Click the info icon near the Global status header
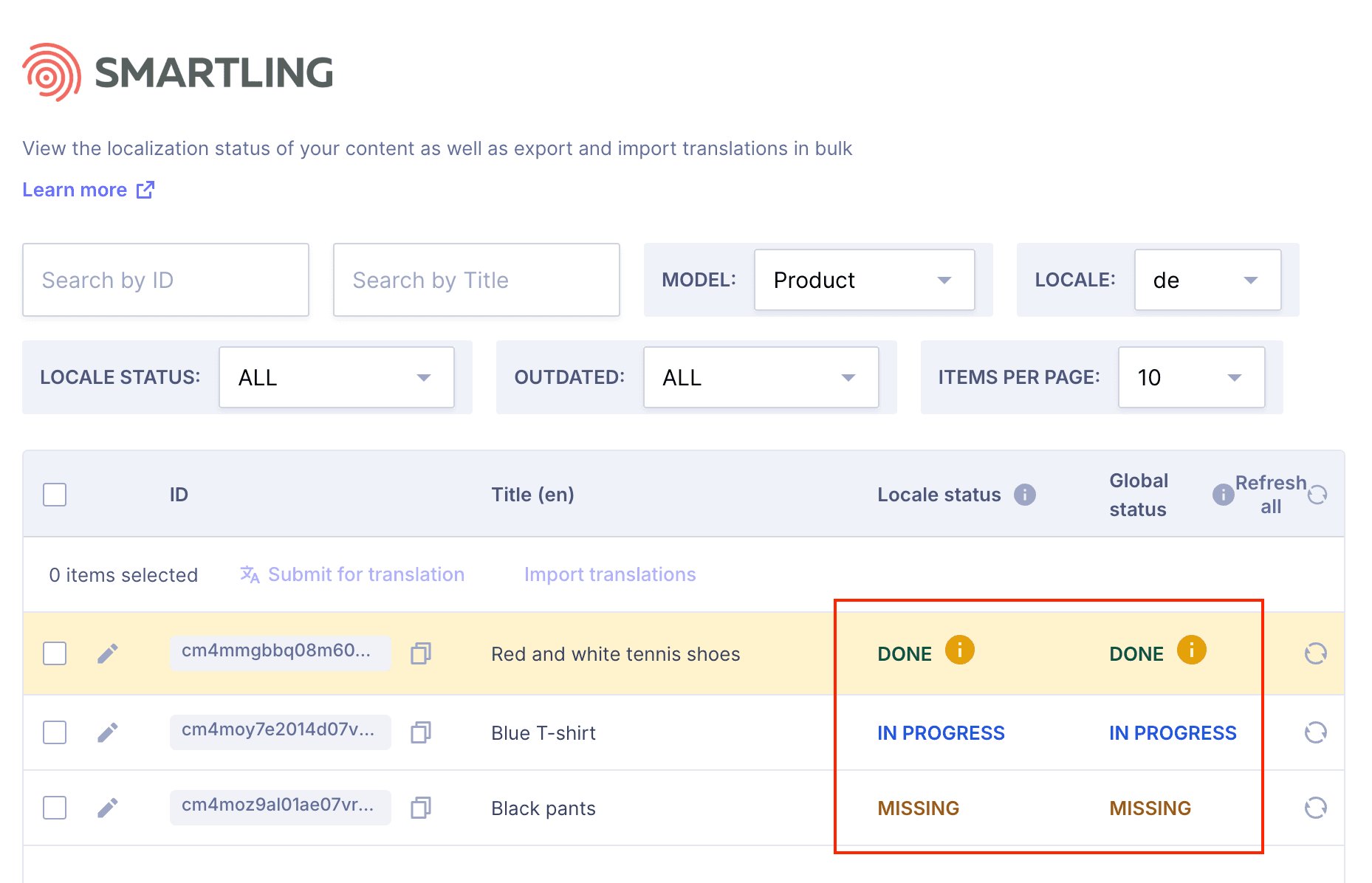This screenshot has height=883, width=1372. pos(1222,495)
